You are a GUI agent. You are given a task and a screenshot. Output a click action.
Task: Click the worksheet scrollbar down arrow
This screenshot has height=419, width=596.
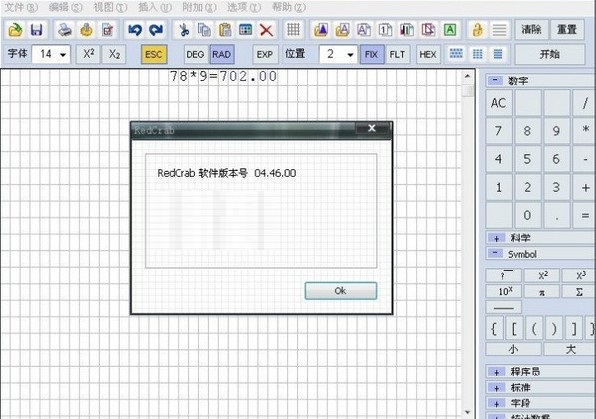[468, 412]
